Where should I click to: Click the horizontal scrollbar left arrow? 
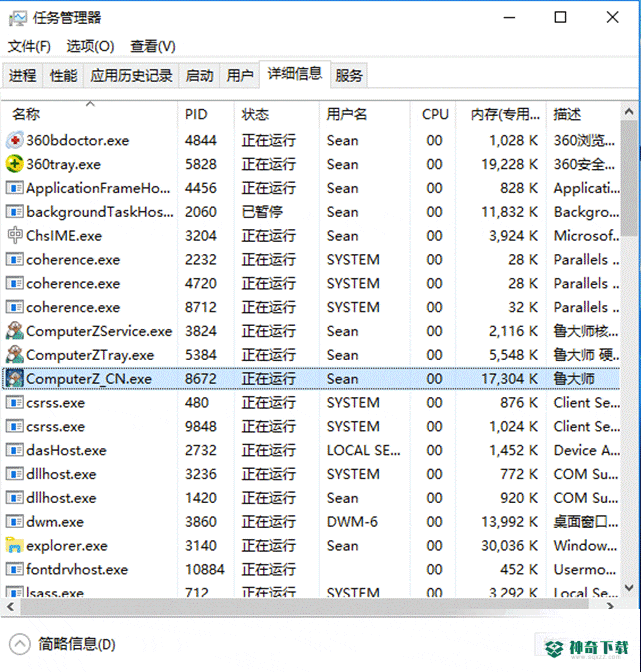pos(10,606)
